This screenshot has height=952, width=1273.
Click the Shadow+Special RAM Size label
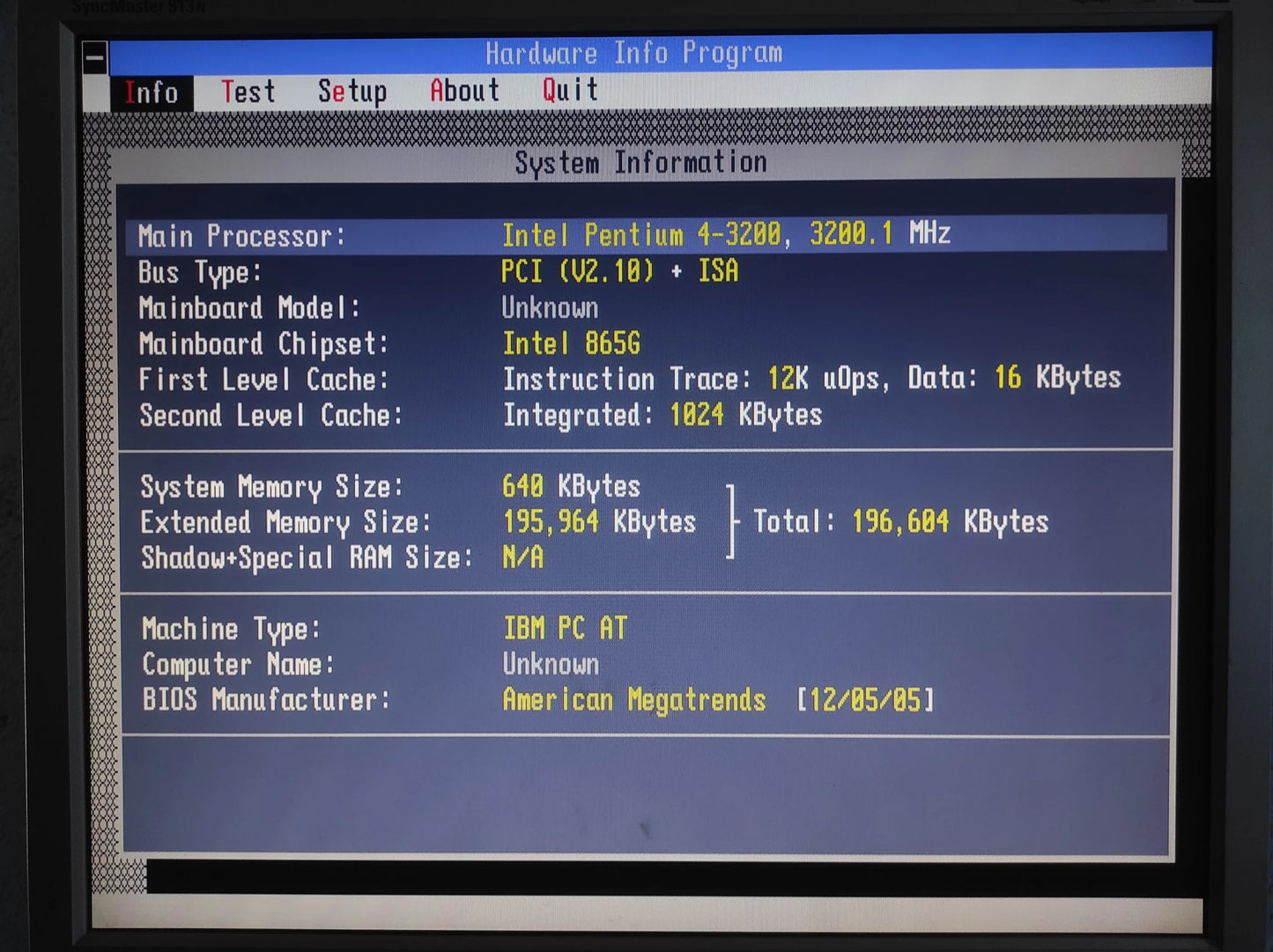click(x=307, y=557)
